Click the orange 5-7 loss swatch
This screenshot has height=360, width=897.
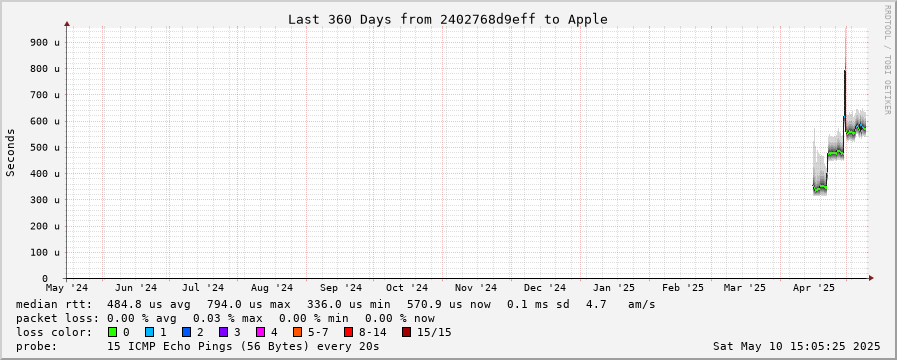tap(297, 332)
